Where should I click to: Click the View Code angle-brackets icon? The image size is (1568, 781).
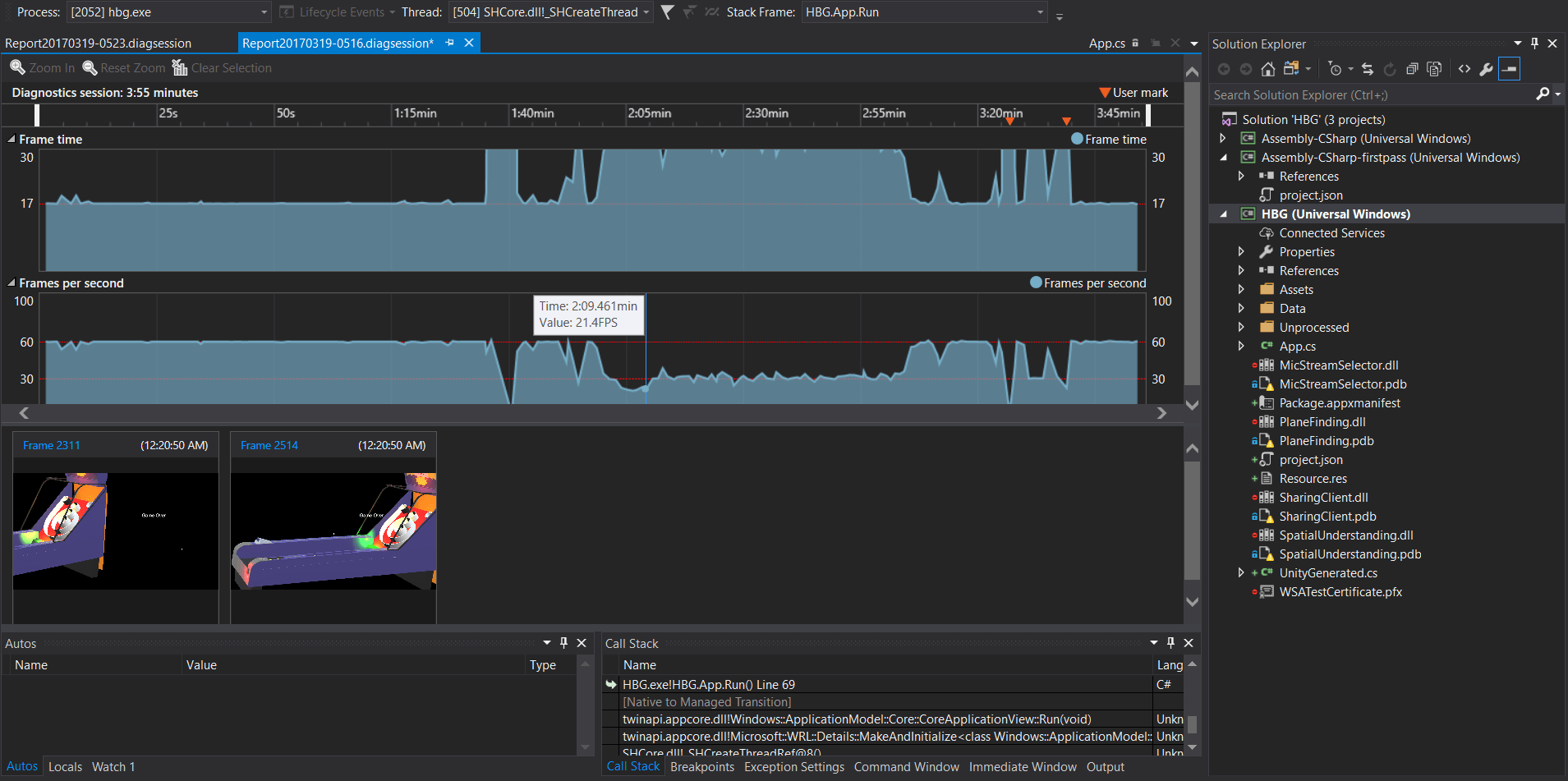1465,69
